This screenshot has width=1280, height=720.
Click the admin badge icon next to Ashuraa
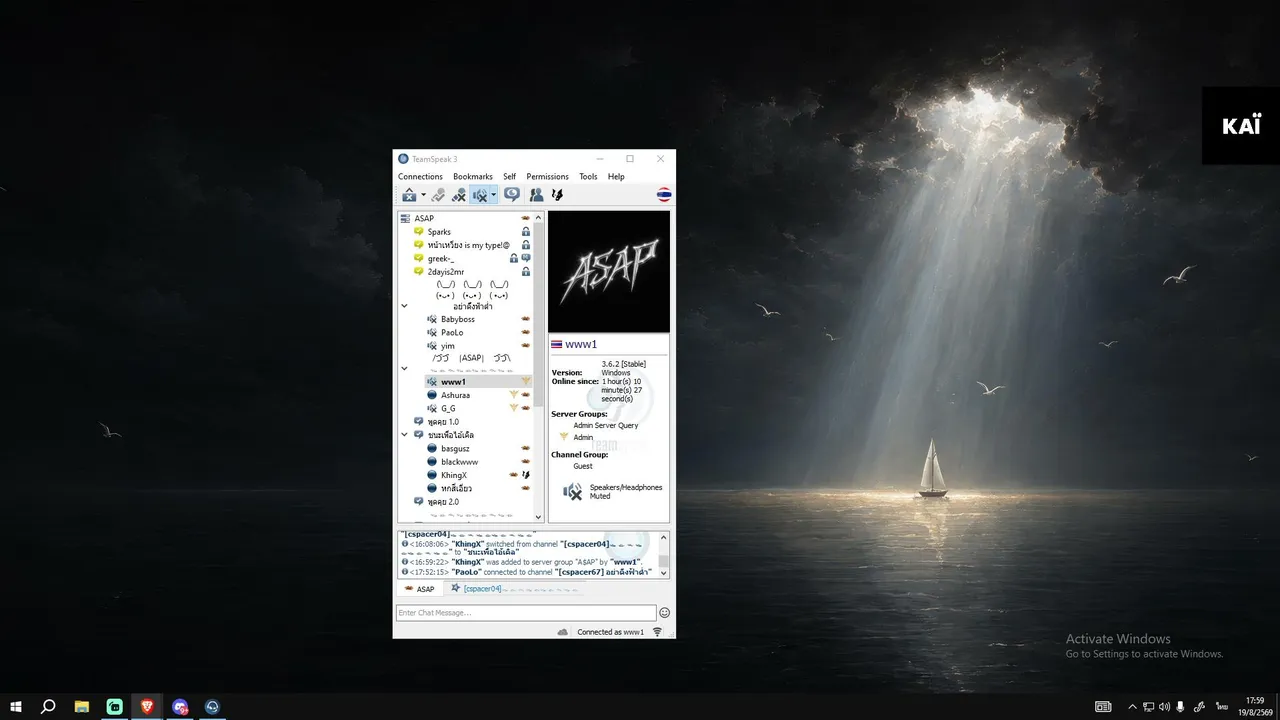(514, 395)
